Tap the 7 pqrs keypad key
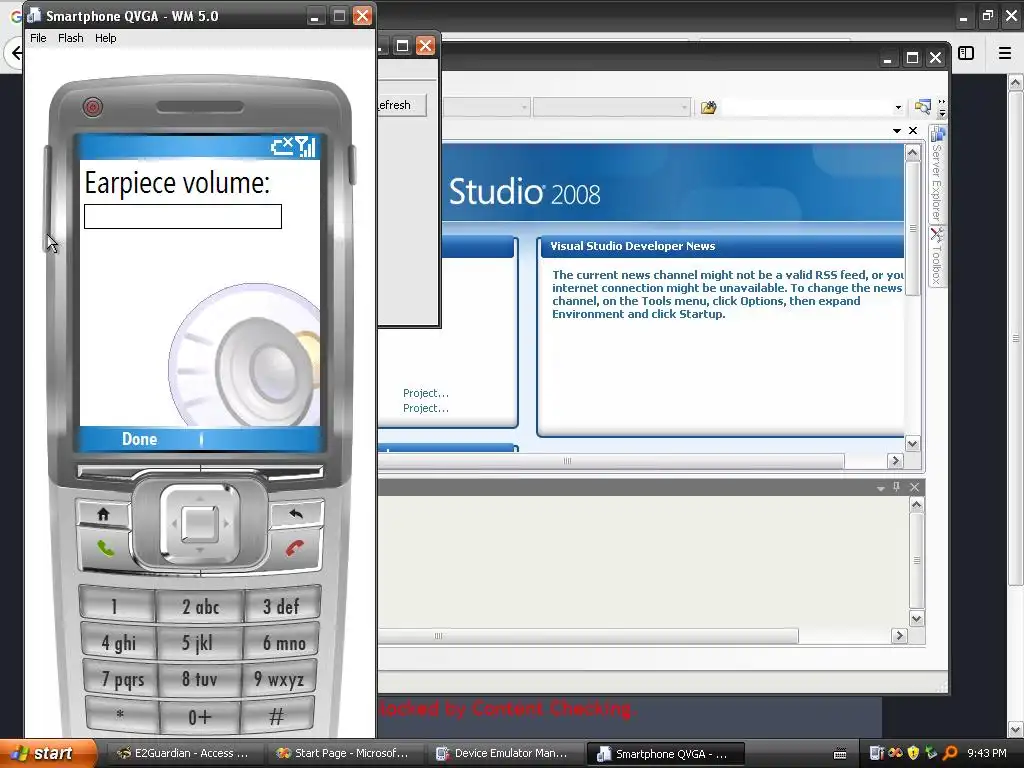 click(x=121, y=679)
